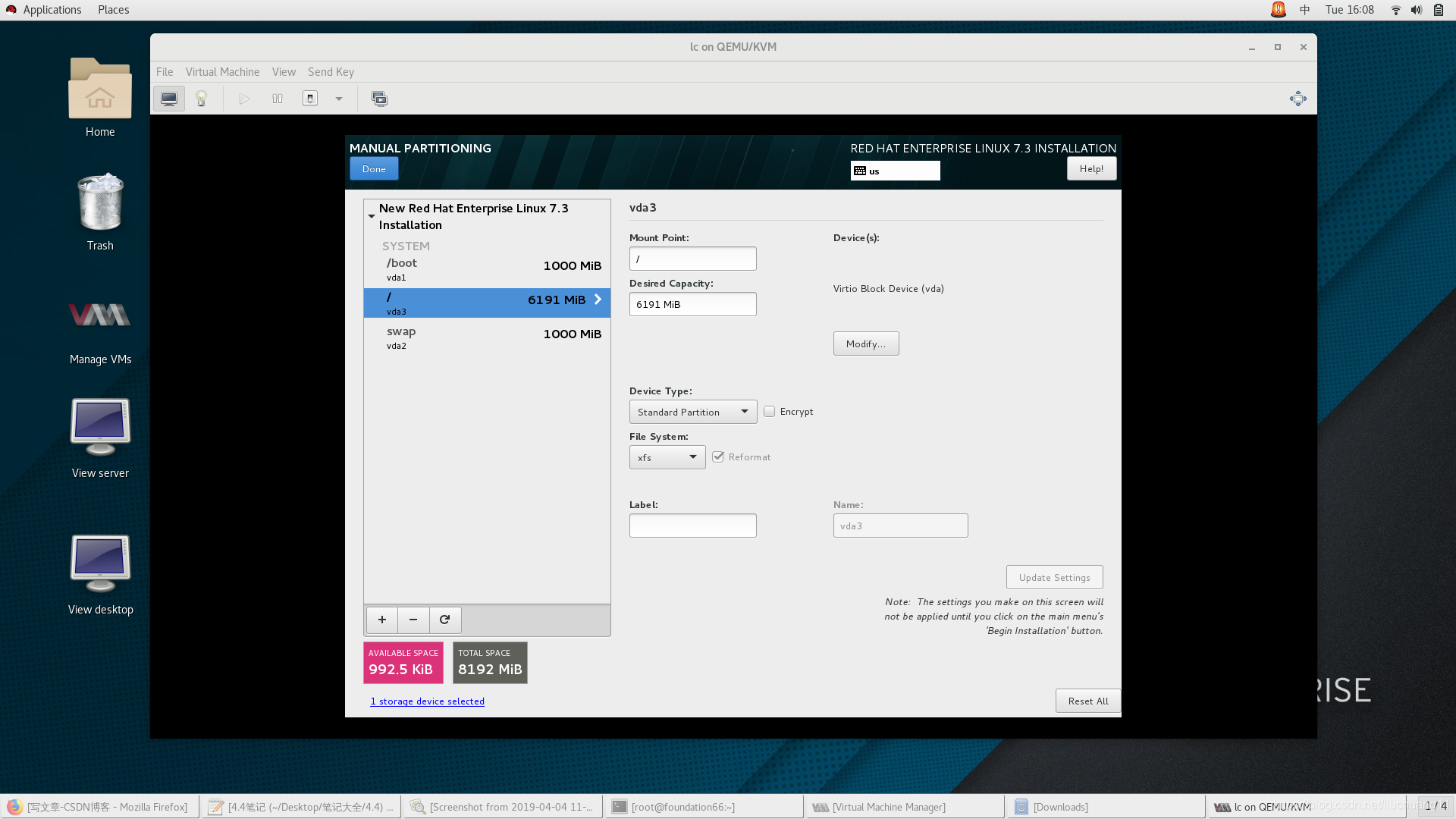Open network wifi indicator in top panel
Image resolution: width=1456 pixels, height=819 pixels.
coord(1395,10)
